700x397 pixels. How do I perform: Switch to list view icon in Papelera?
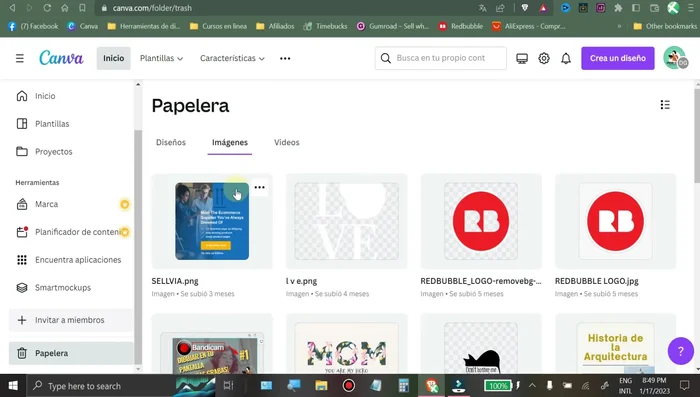click(x=665, y=104)
